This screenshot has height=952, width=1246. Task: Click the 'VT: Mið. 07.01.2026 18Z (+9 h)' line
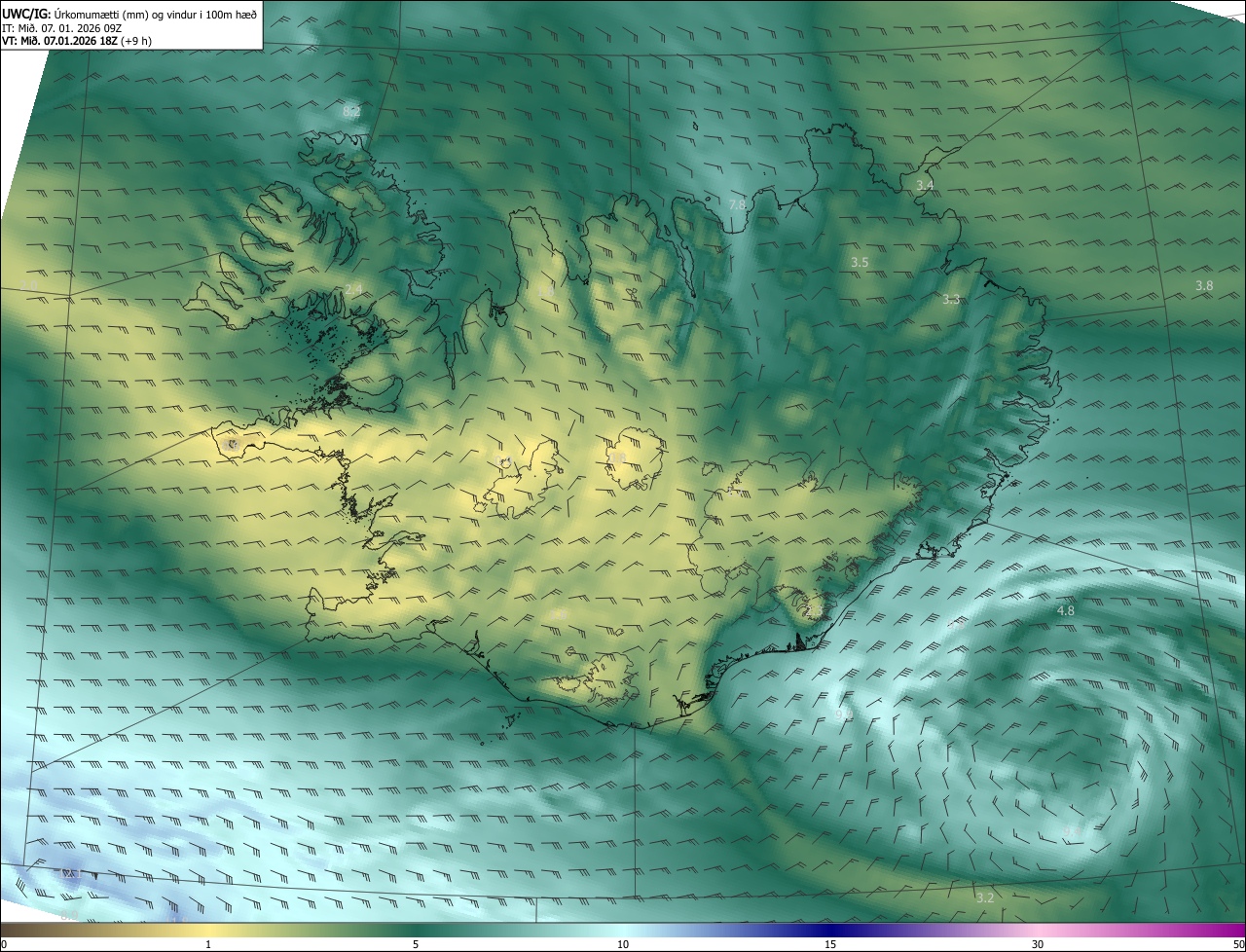coord(76,41)
